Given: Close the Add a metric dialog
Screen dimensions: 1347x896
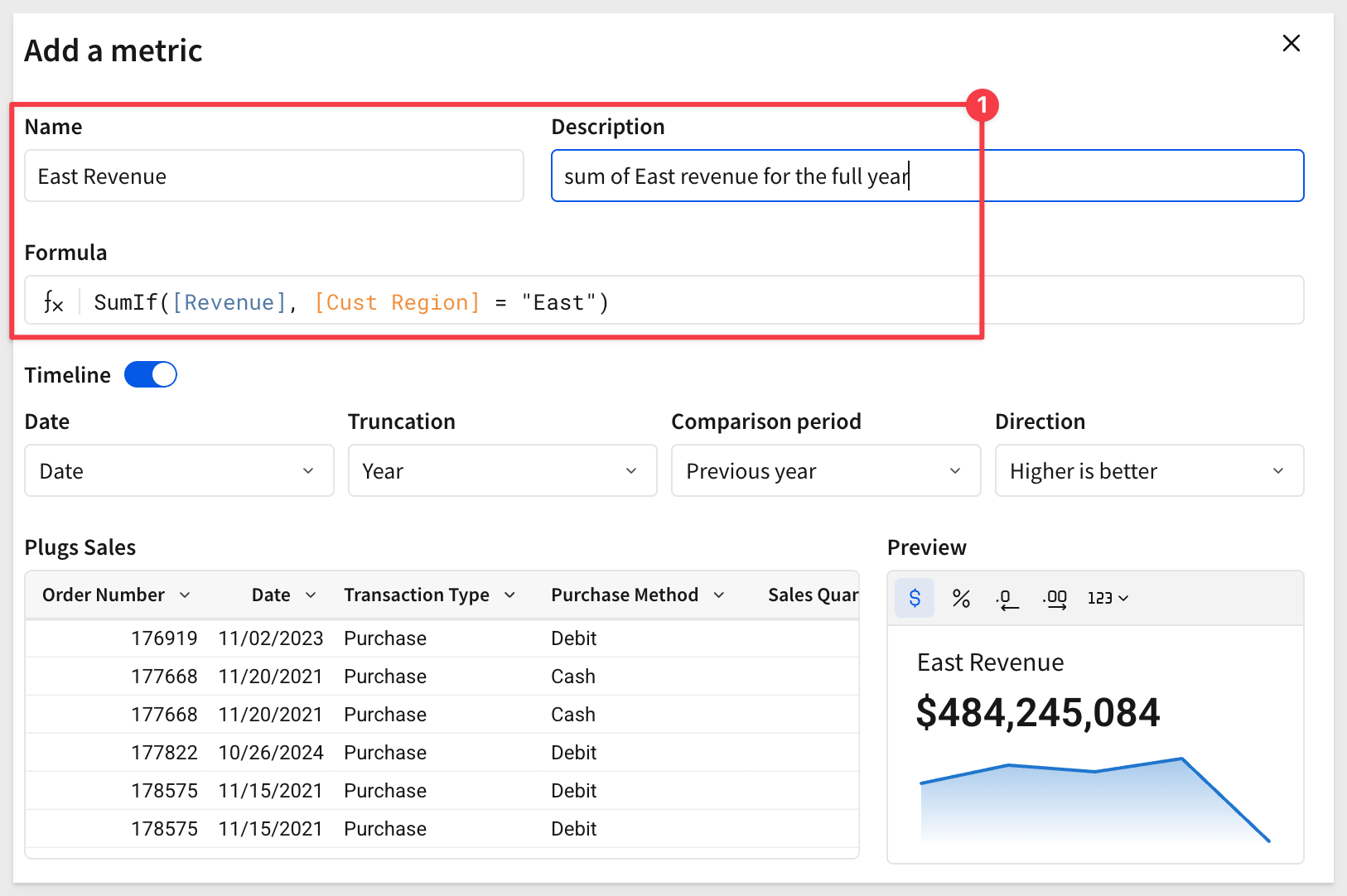Looking at the screenshot, I should 1291,43.
